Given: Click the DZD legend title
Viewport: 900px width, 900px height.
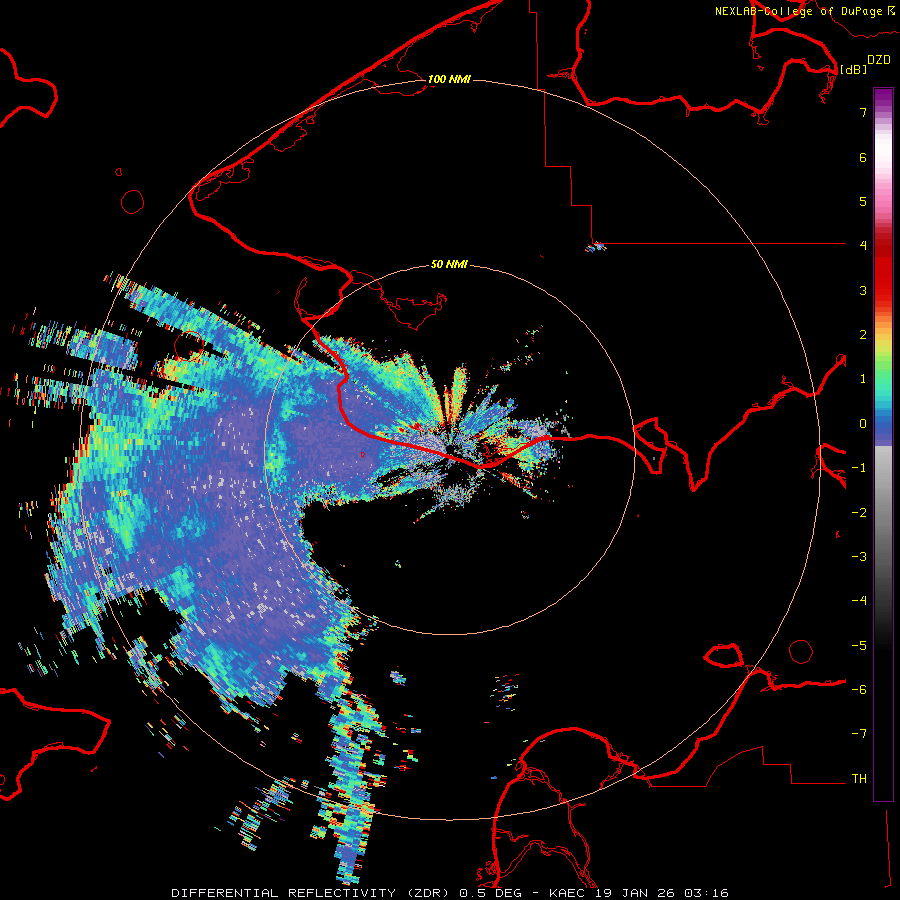Looking at the screenshot, I should (879, 60).
